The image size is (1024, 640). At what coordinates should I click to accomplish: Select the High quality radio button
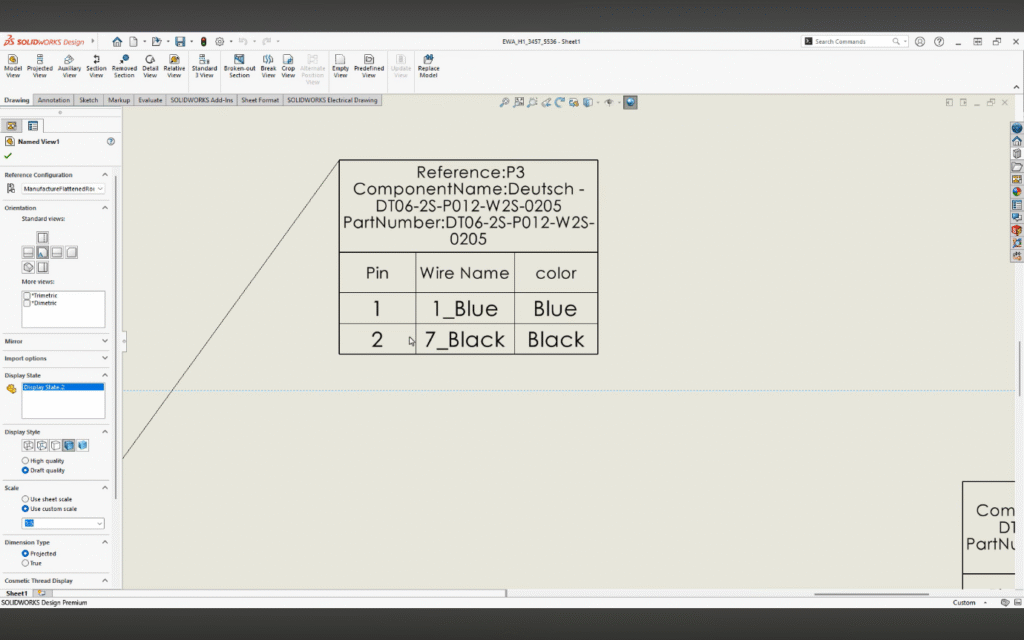(x=25, y=460)
